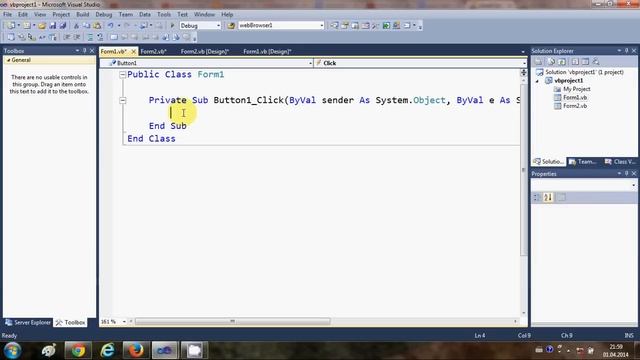Open the Window menu
640x360 pixels.
[x=204, y=14]
